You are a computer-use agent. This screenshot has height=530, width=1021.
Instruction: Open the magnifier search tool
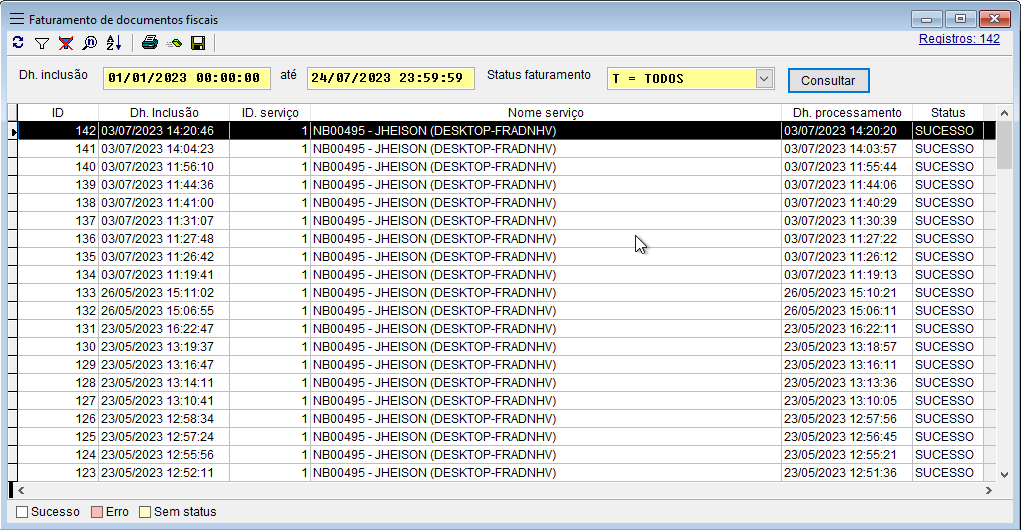(x=90, y=43)
